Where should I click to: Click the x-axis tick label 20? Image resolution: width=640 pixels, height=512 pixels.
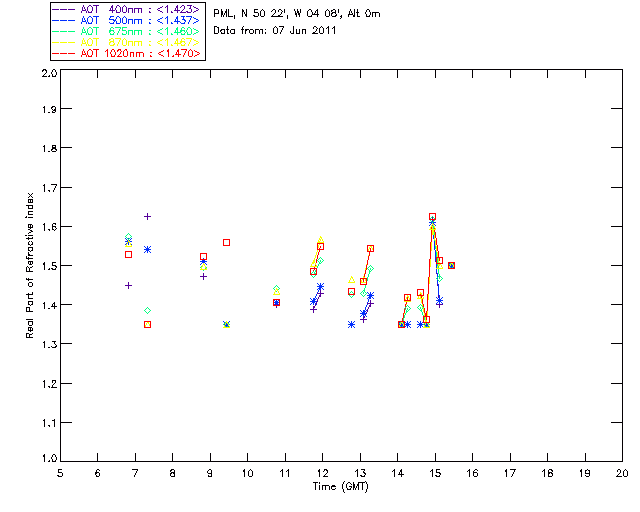[622, 473]
